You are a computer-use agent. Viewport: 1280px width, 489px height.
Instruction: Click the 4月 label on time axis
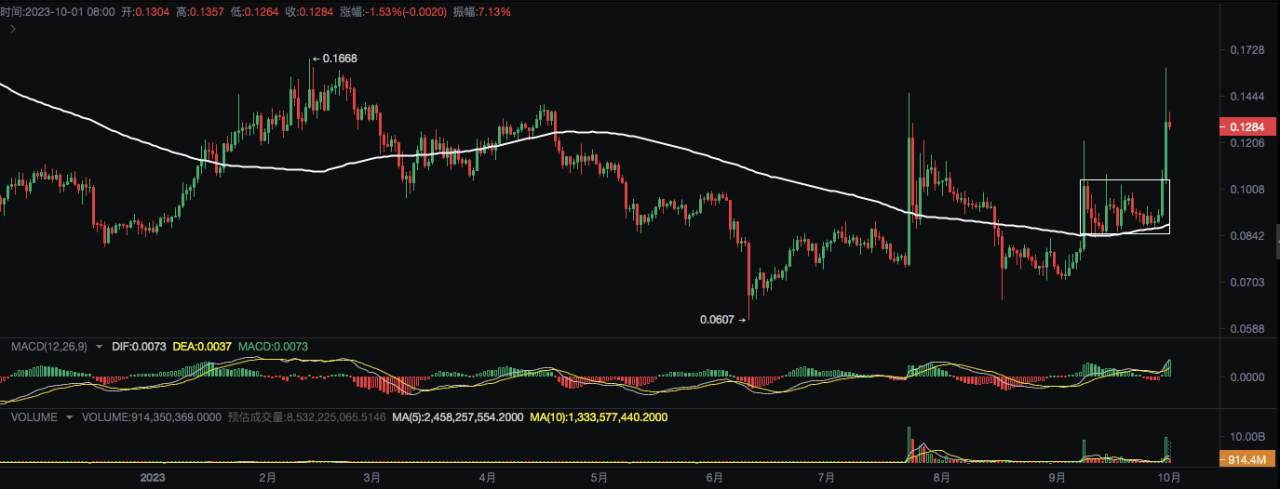(487, 478)
